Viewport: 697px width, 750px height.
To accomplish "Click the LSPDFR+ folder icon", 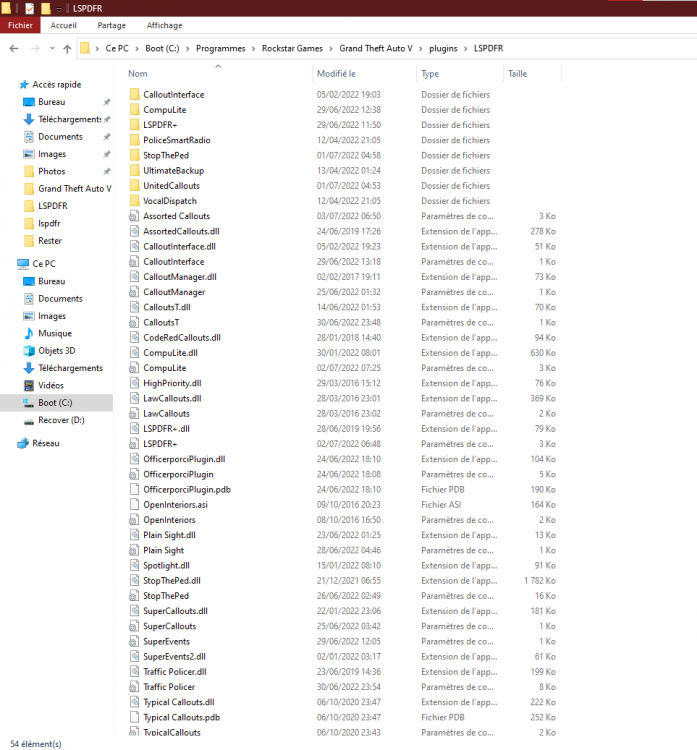I will (x=135, y=125).
